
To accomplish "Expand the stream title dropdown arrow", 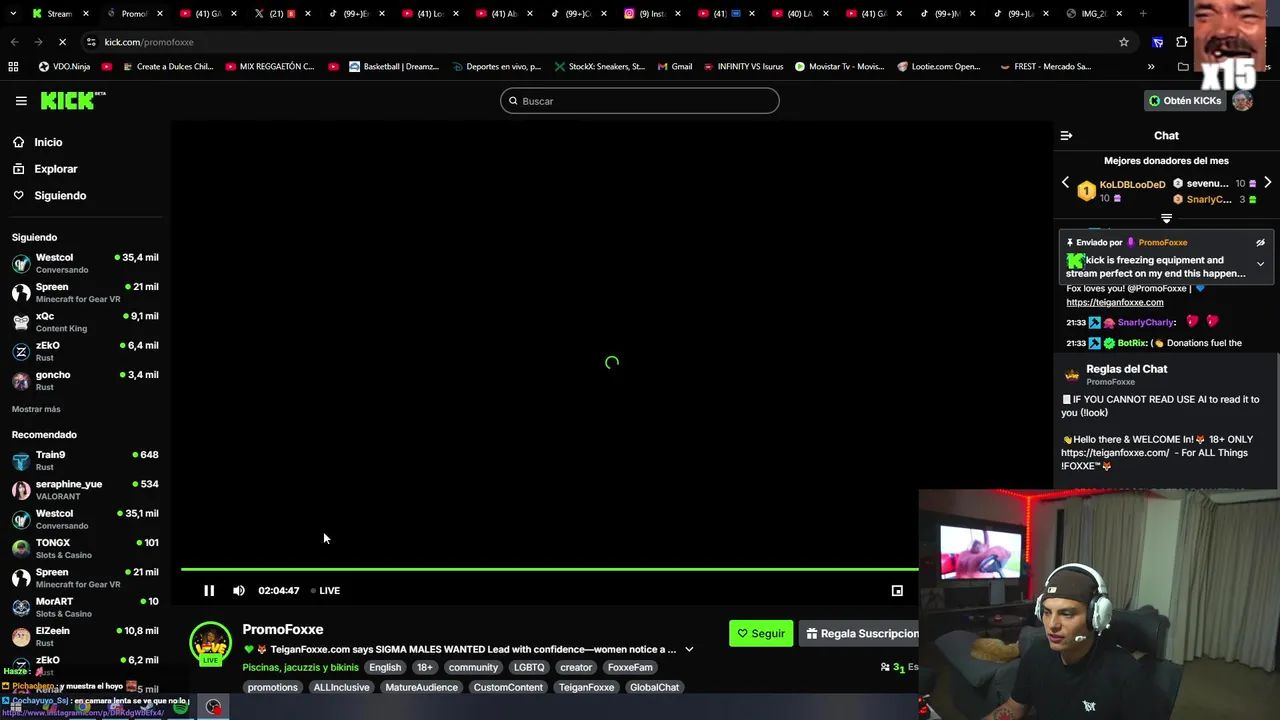I will [689, 650].
